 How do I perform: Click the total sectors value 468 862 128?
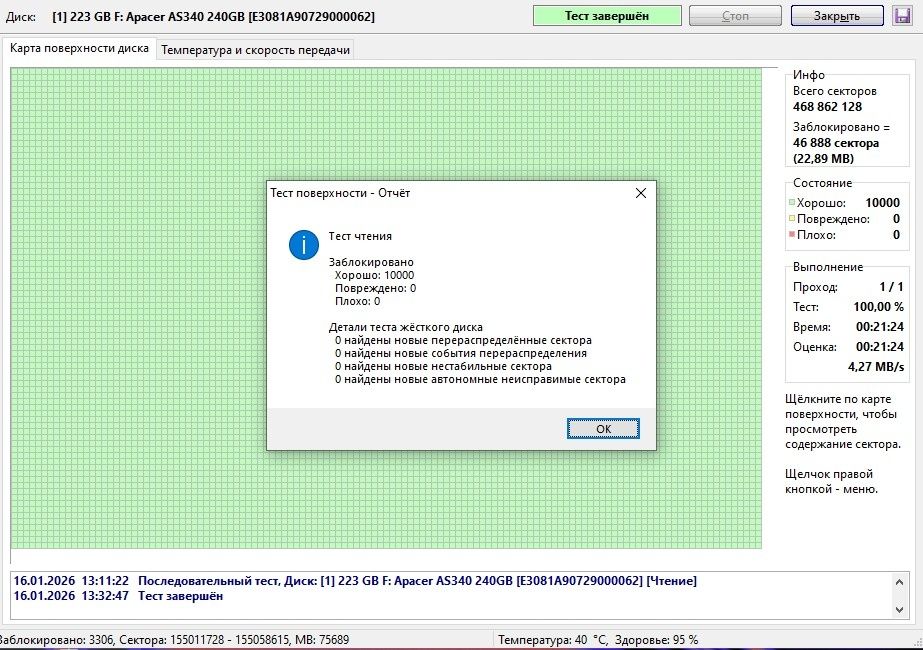[x=827, y=107]
